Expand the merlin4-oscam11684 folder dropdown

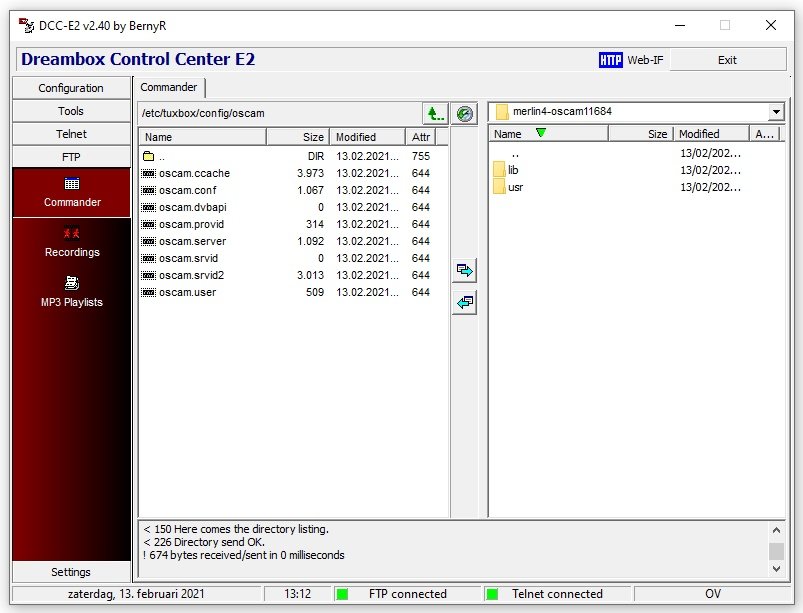pyautogui.click(x=776, y=112)
